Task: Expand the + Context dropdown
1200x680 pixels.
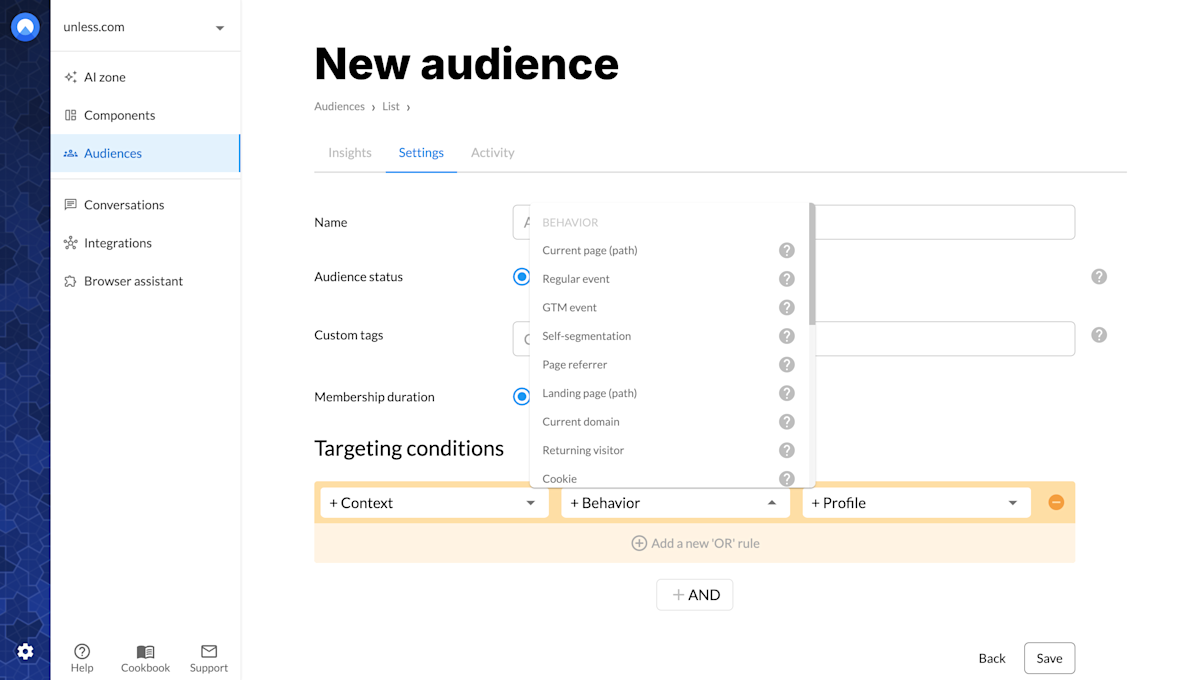Action: (x=434, y=503)
